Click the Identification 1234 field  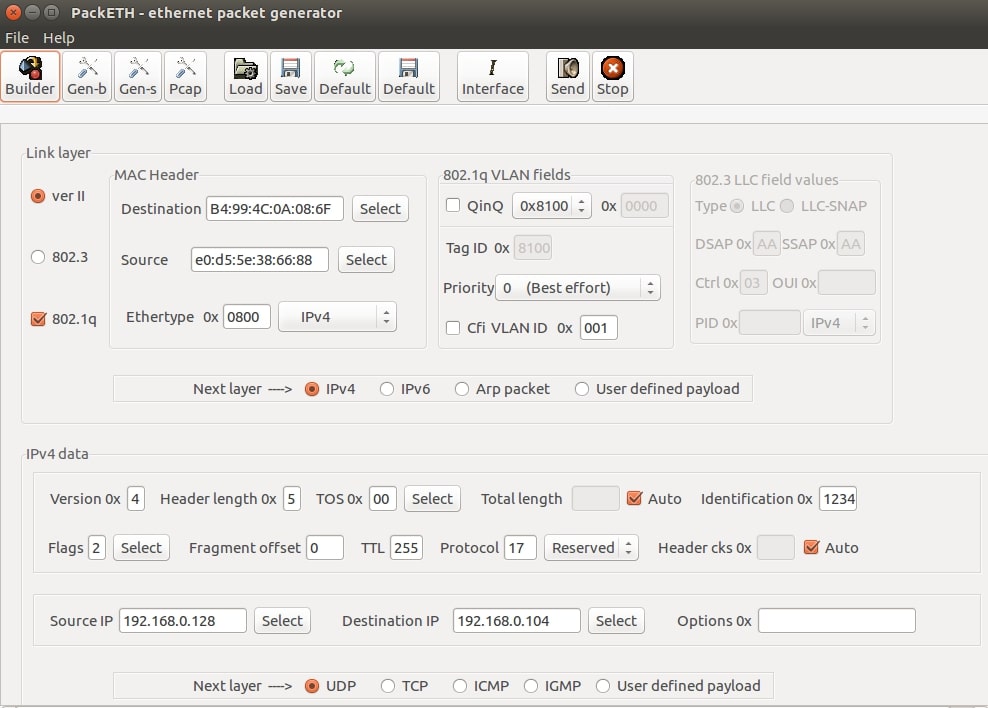click(838, 498)
